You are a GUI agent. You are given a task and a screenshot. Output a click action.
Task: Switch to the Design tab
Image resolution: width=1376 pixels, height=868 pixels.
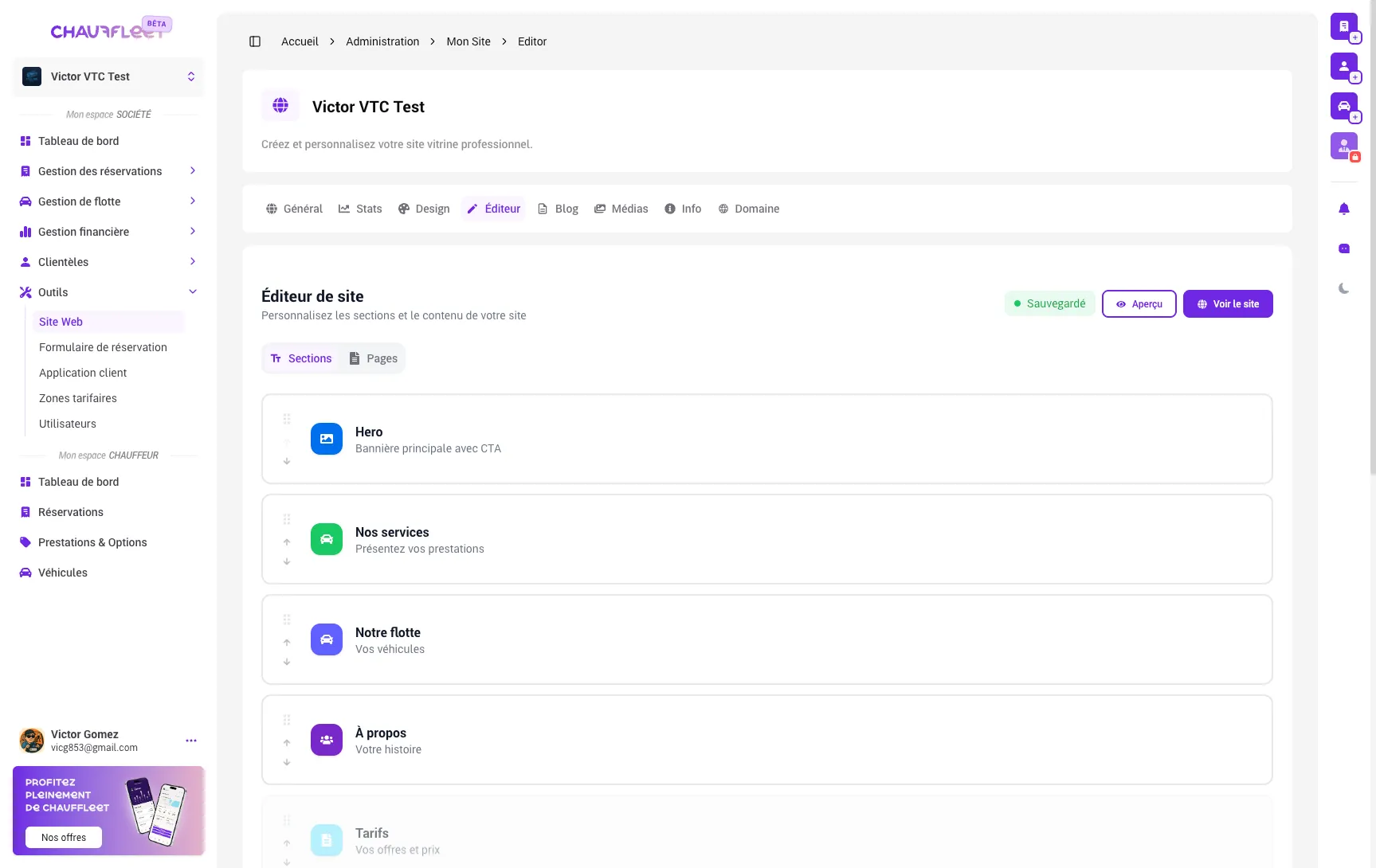pyautogui.click(x=424, y=209)
